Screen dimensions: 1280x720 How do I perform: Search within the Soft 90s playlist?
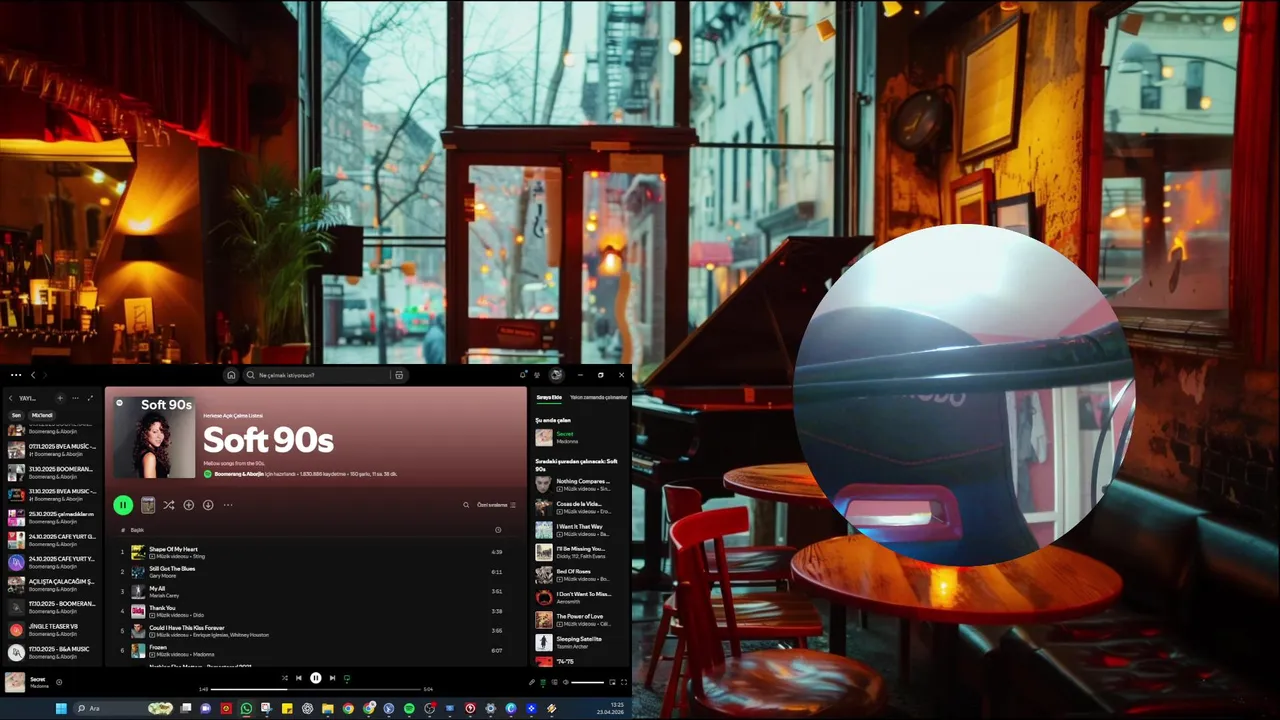(466, 505)
